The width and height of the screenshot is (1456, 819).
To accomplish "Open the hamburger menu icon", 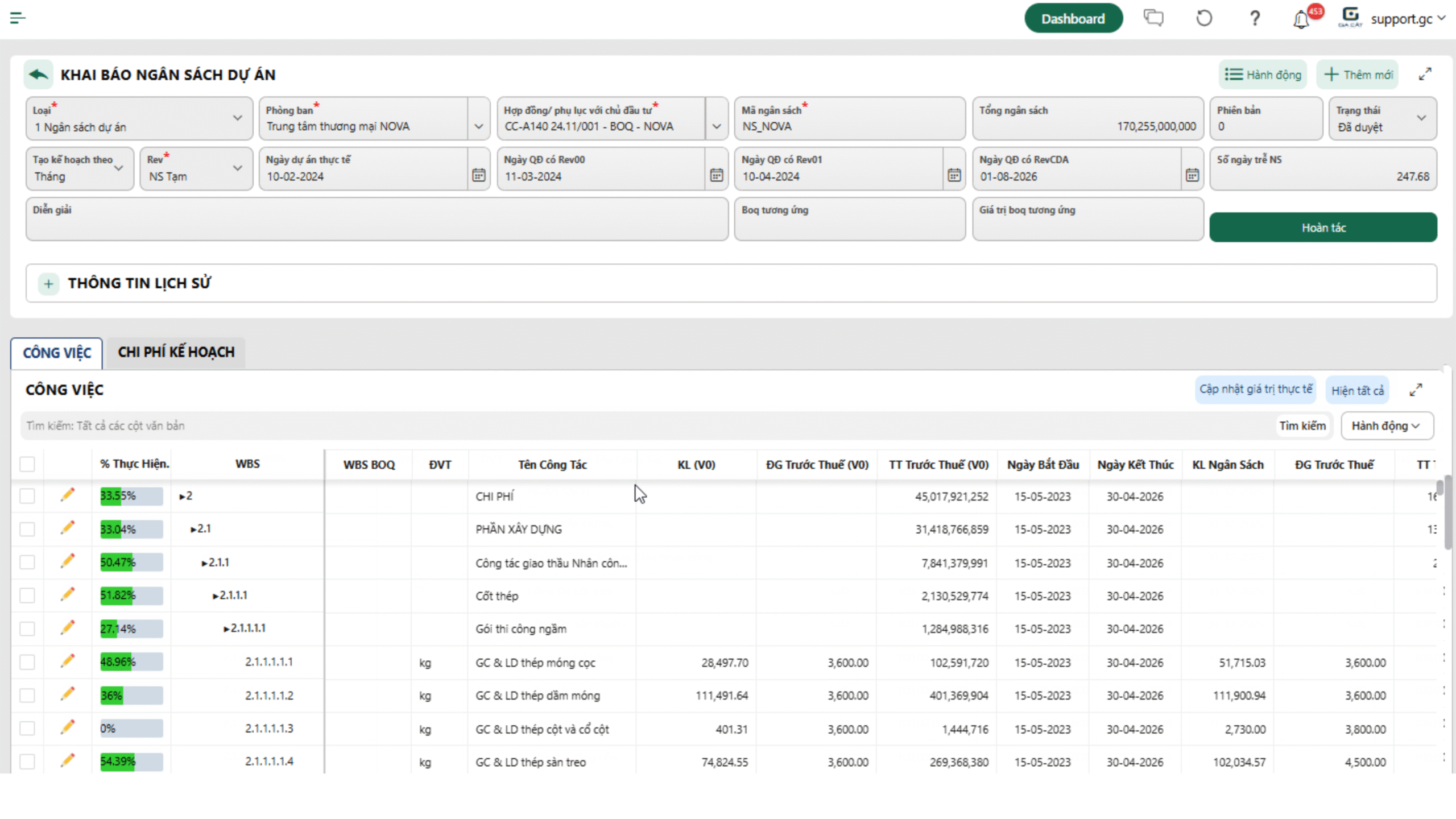I will [x=18, y=18].
